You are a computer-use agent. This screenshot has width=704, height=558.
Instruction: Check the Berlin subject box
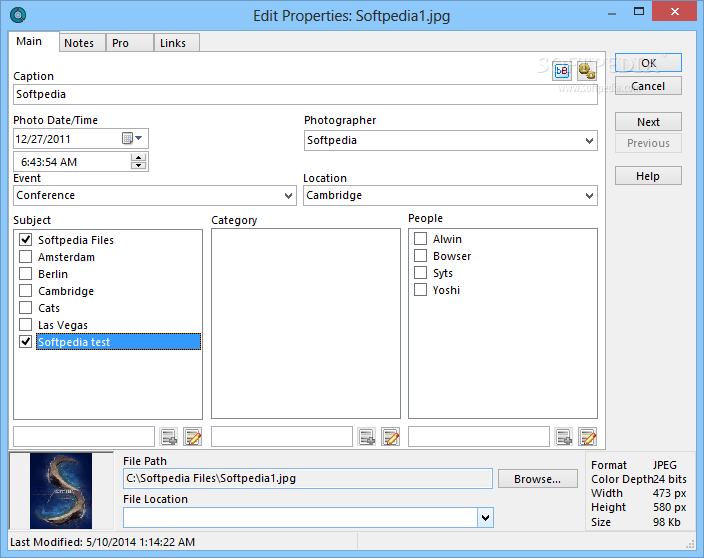pyautogui.click(x=26, y=274)
